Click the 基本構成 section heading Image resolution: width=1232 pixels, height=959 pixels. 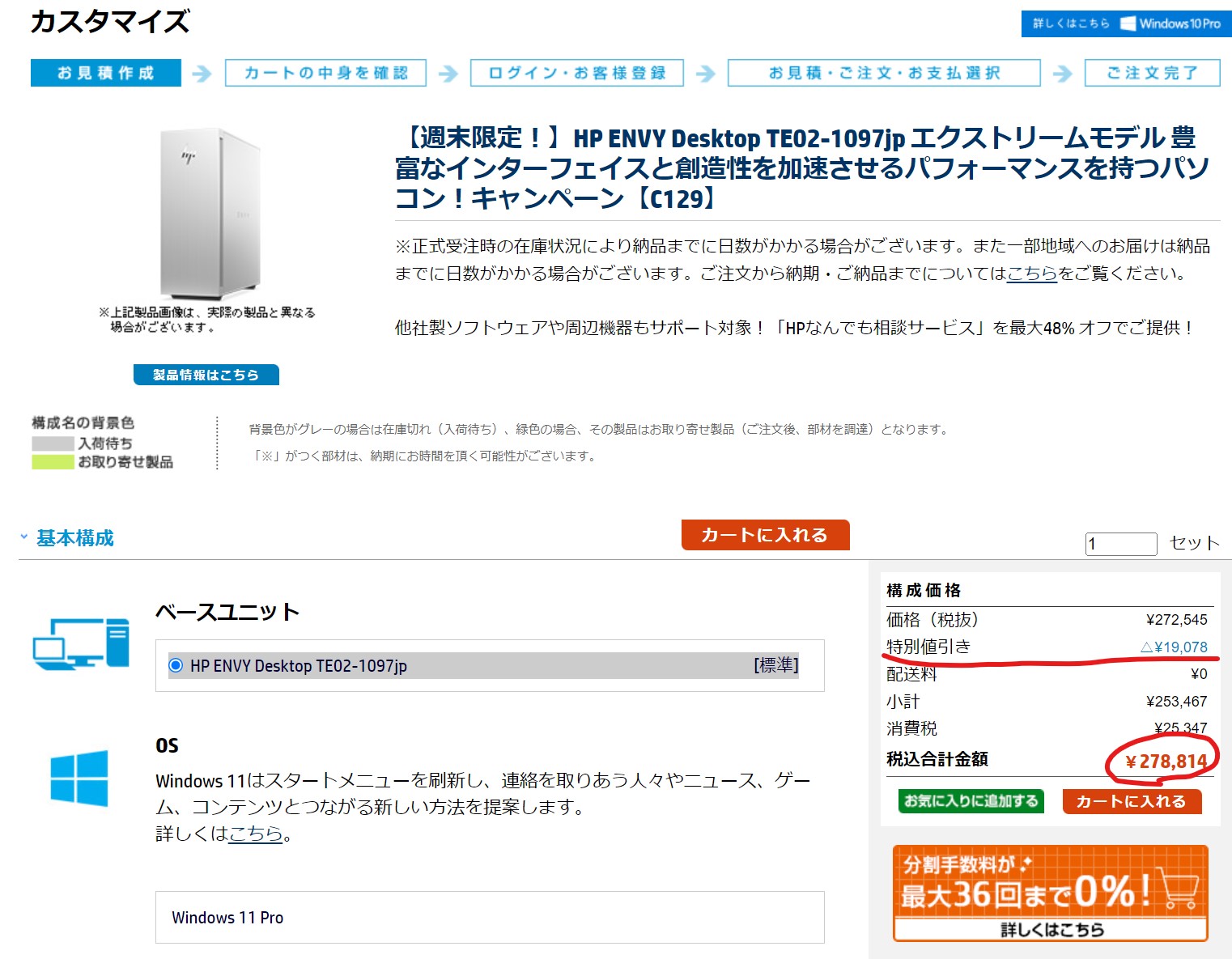[x=75, y=538]
